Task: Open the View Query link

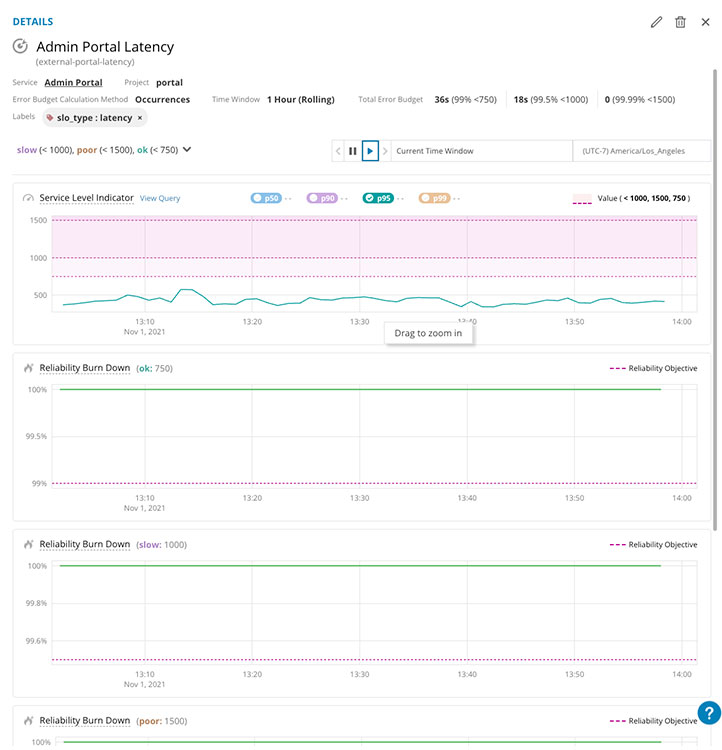Action: (x=160, y=198)
